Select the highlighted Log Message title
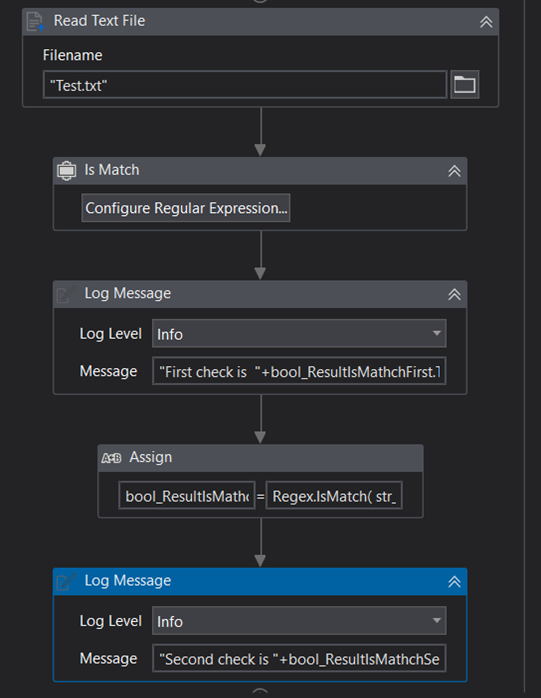Image resolution: width=541 pixels, height=698 pixels. click(128, 580)
